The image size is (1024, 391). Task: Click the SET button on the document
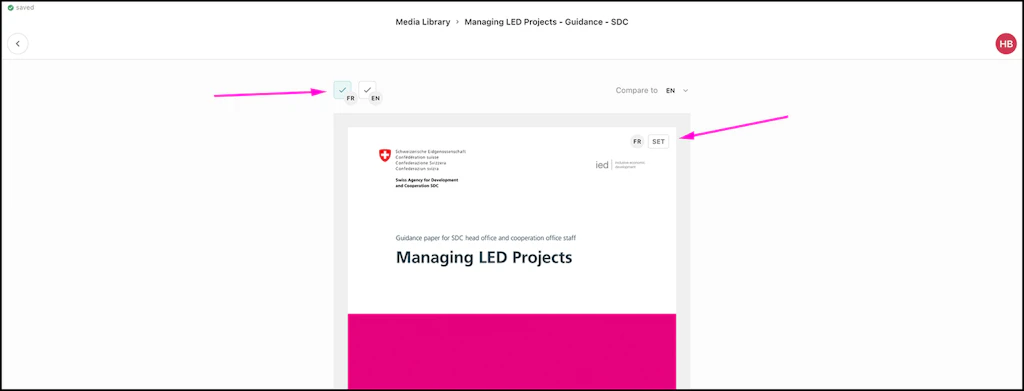pos(658,141)
